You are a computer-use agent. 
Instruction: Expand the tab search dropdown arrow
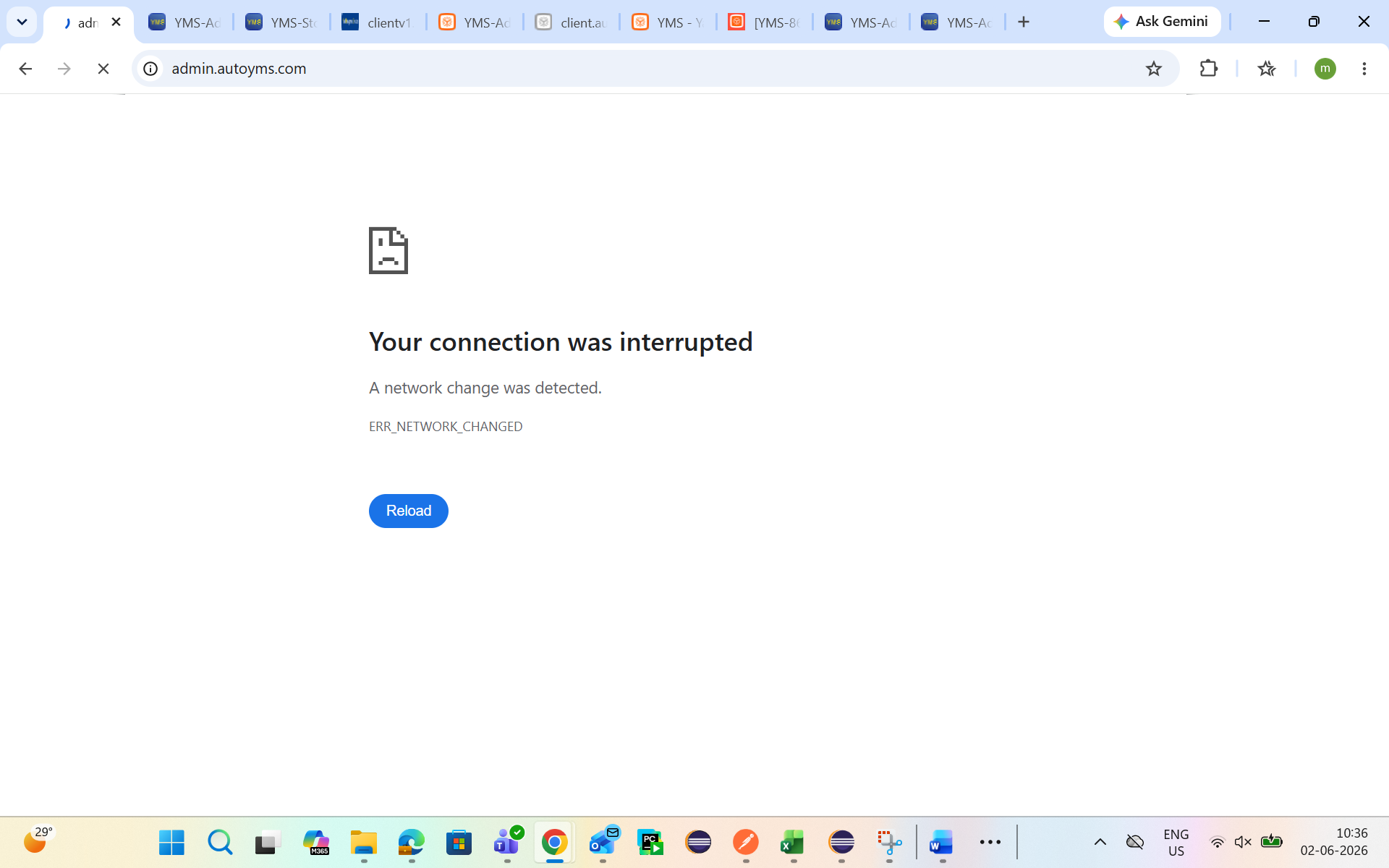pyautogui.click(x=22, y=22)
